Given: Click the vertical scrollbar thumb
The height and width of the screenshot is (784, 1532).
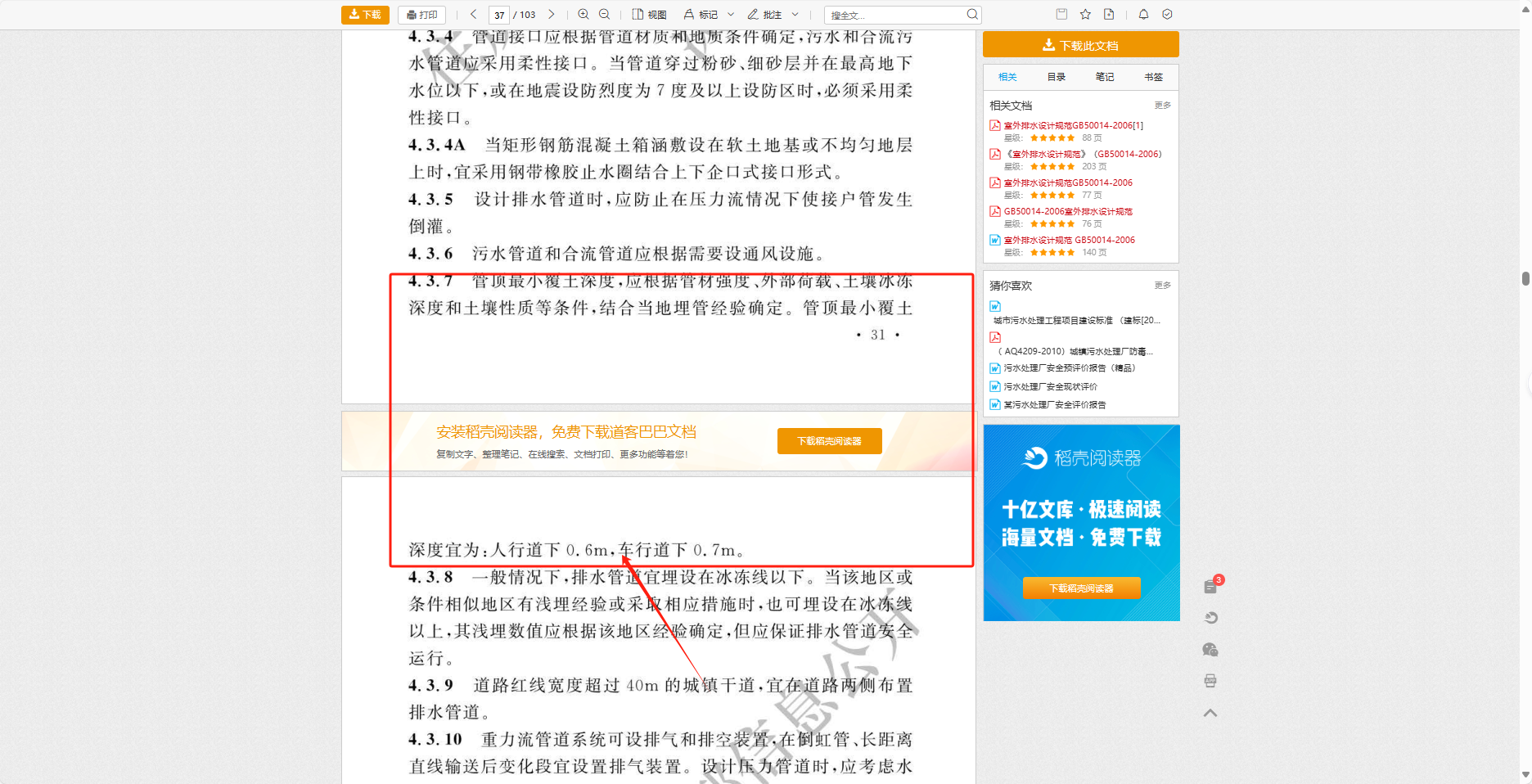Looking at the screenshot, I should coord(1525,278).
